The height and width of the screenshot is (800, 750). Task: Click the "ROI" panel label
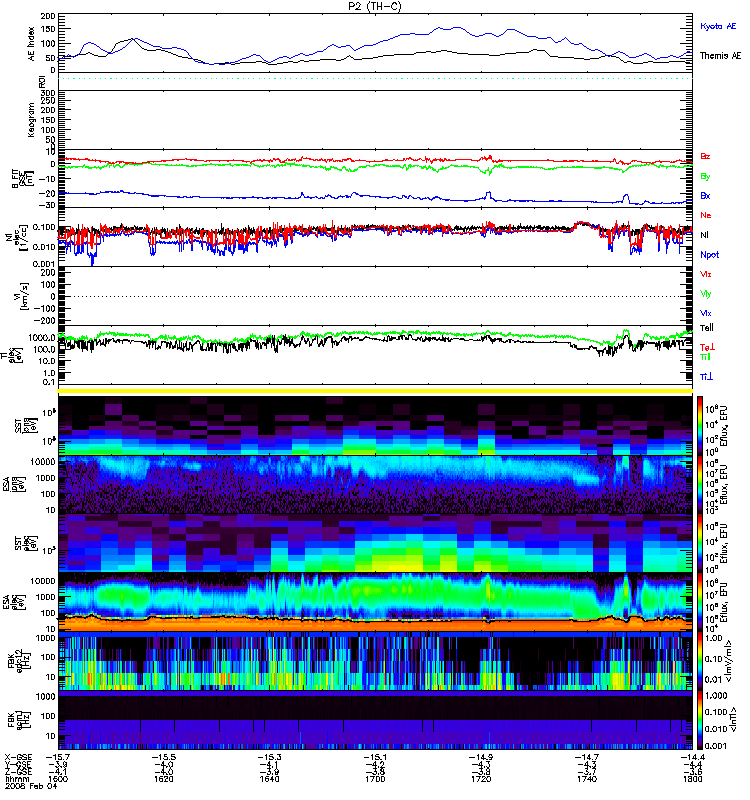pos(42,80)
